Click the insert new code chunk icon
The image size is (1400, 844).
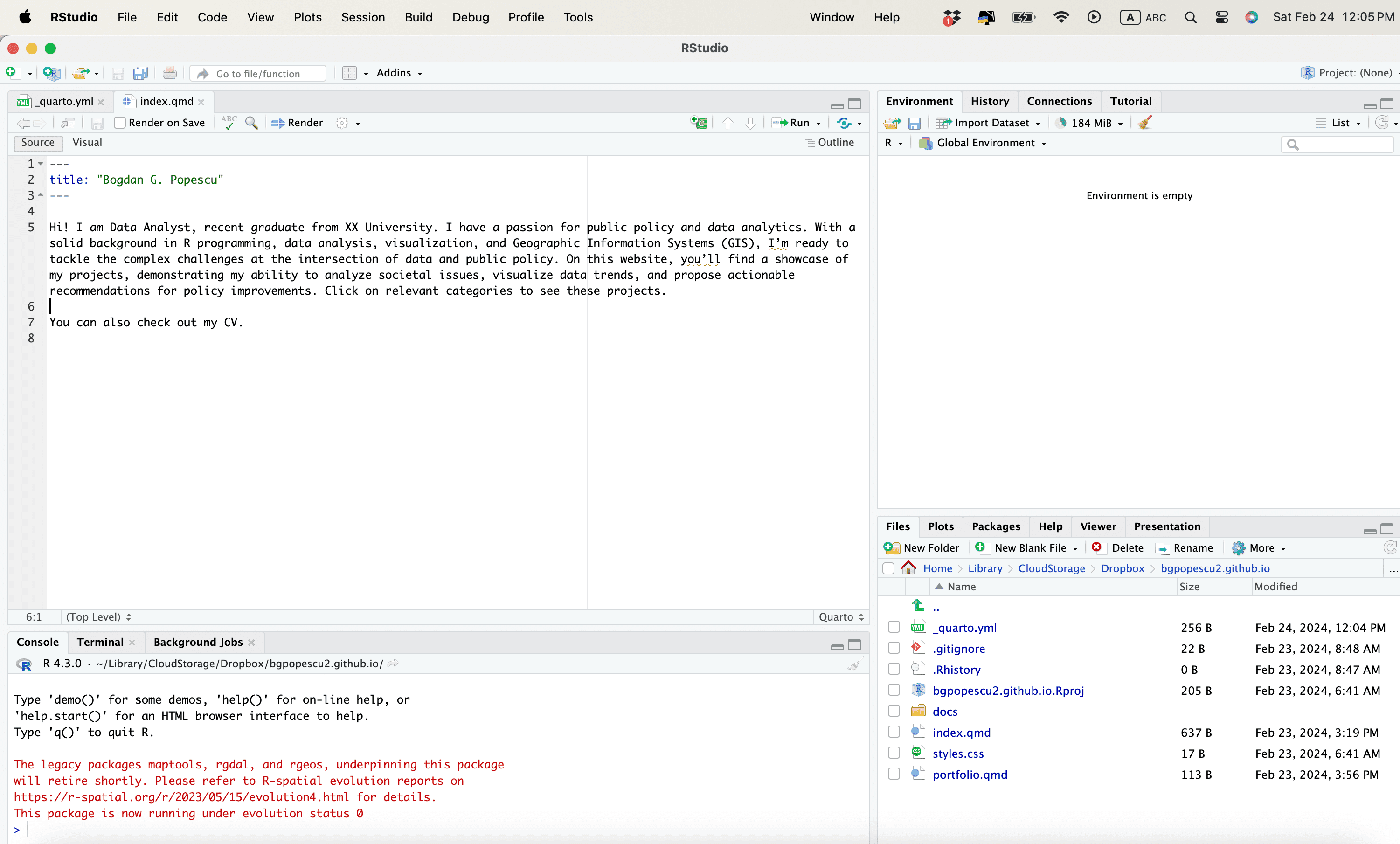[x=698, y=123]
